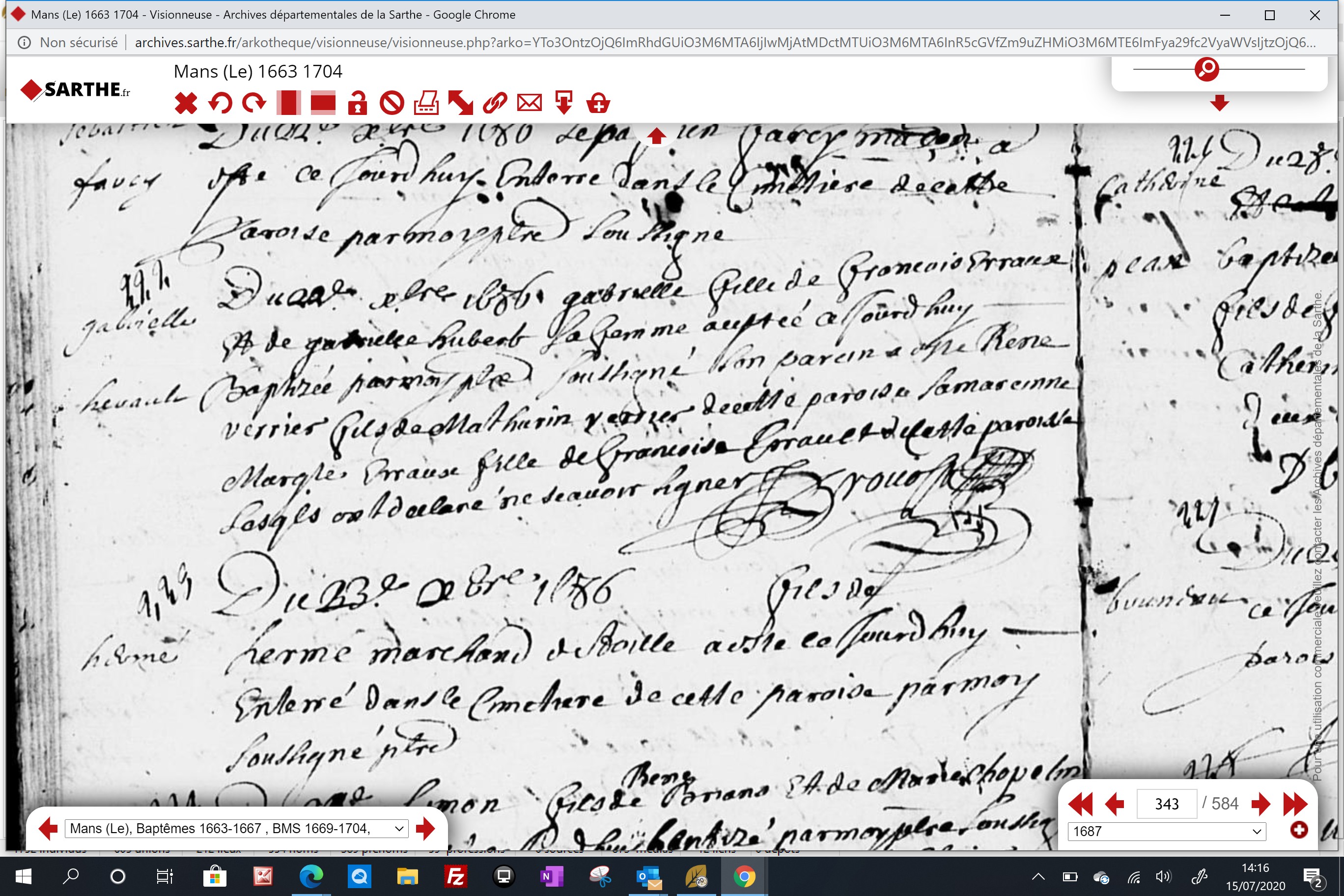
Task: Toggle the open padlock lock icon
Action: pyautogui.click(x=358, y=104)
